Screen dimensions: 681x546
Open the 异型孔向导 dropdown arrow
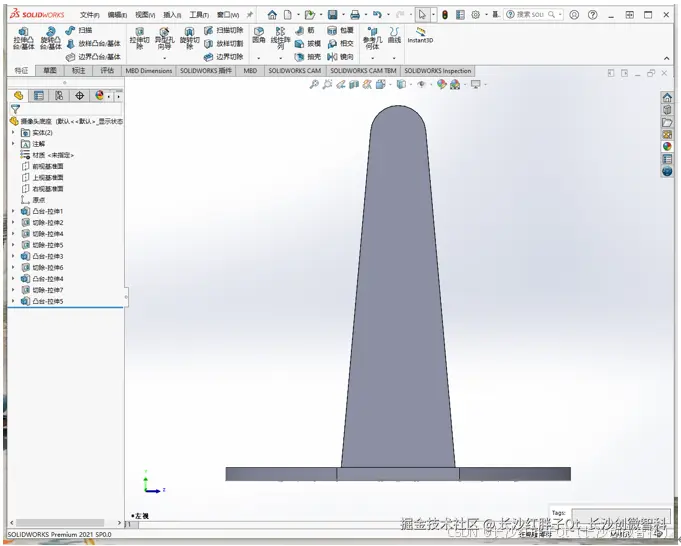164,58
